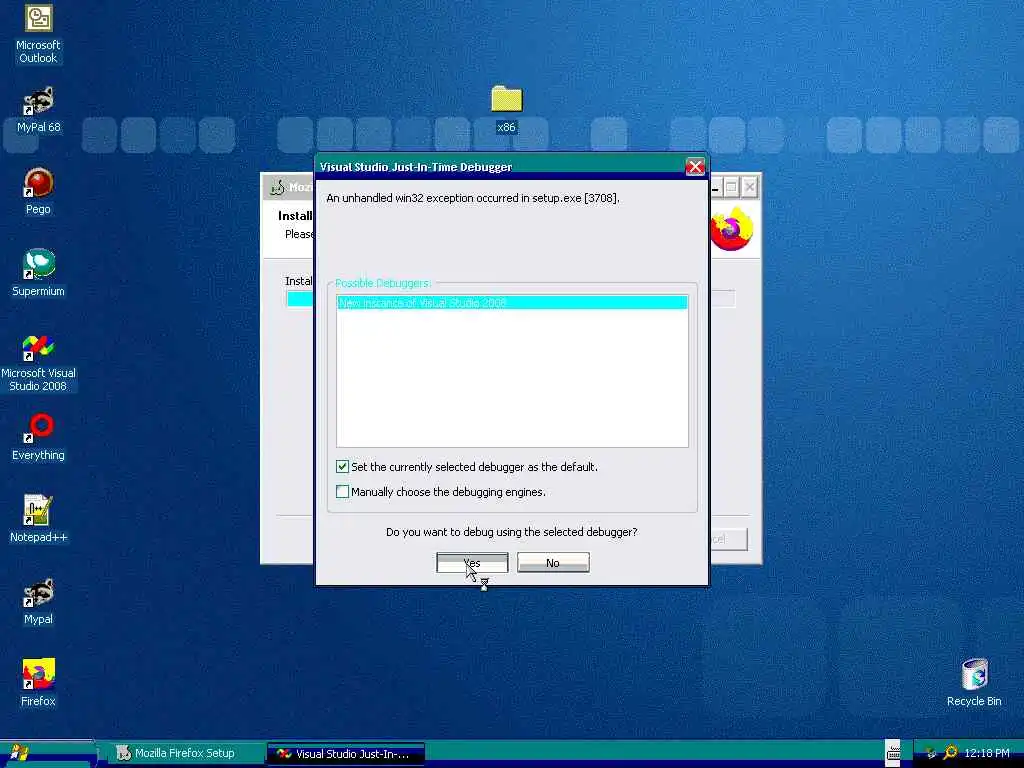Viewport: 1024px width, 768px height.
Task: Select 'New instance of Visual Studio 2008'
Action: coord(512,302)
